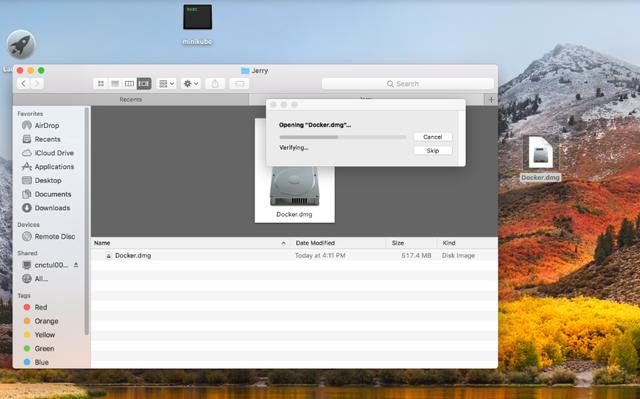
Task: Eject the cnctul00 shared computer
Action: [x=76, y=265]
